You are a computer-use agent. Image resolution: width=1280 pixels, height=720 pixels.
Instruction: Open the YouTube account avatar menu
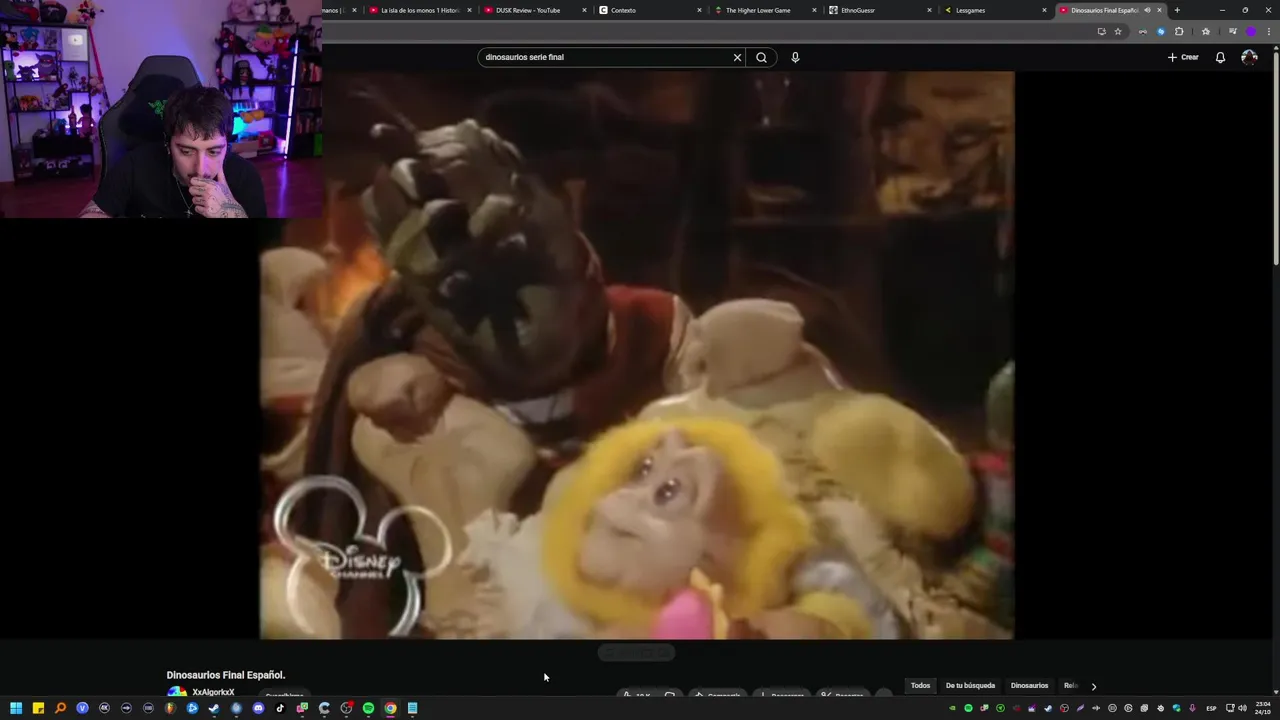pyautogui.click(x=1249, y=57)
